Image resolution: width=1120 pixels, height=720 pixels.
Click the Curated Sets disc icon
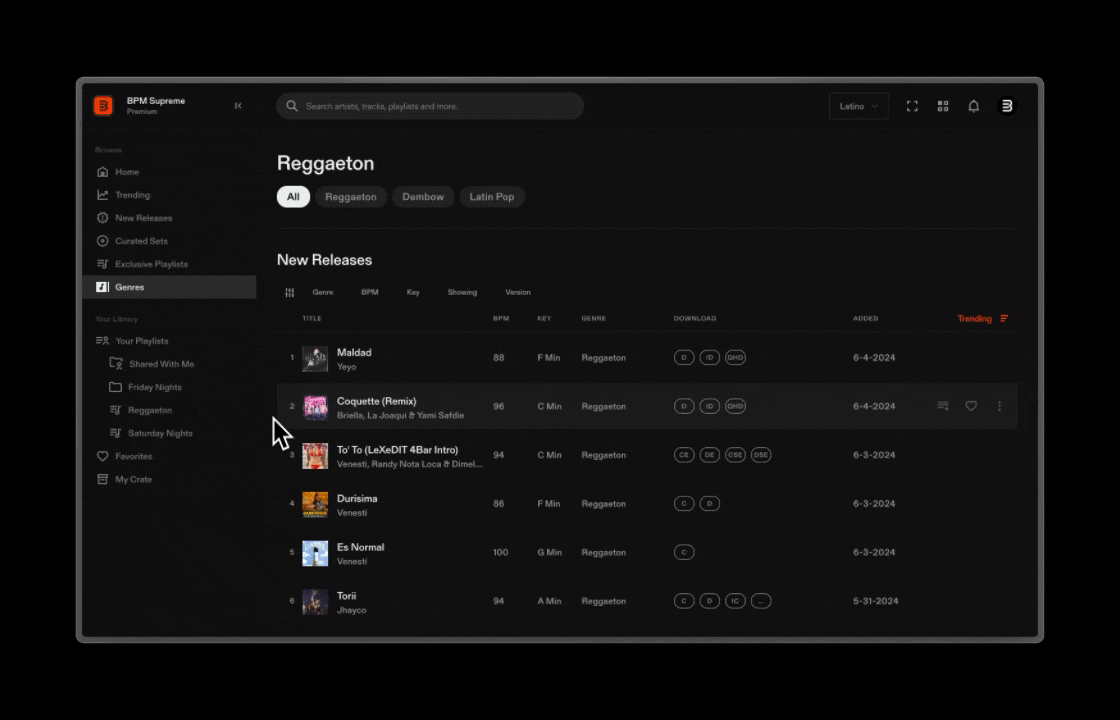point(103,241)
